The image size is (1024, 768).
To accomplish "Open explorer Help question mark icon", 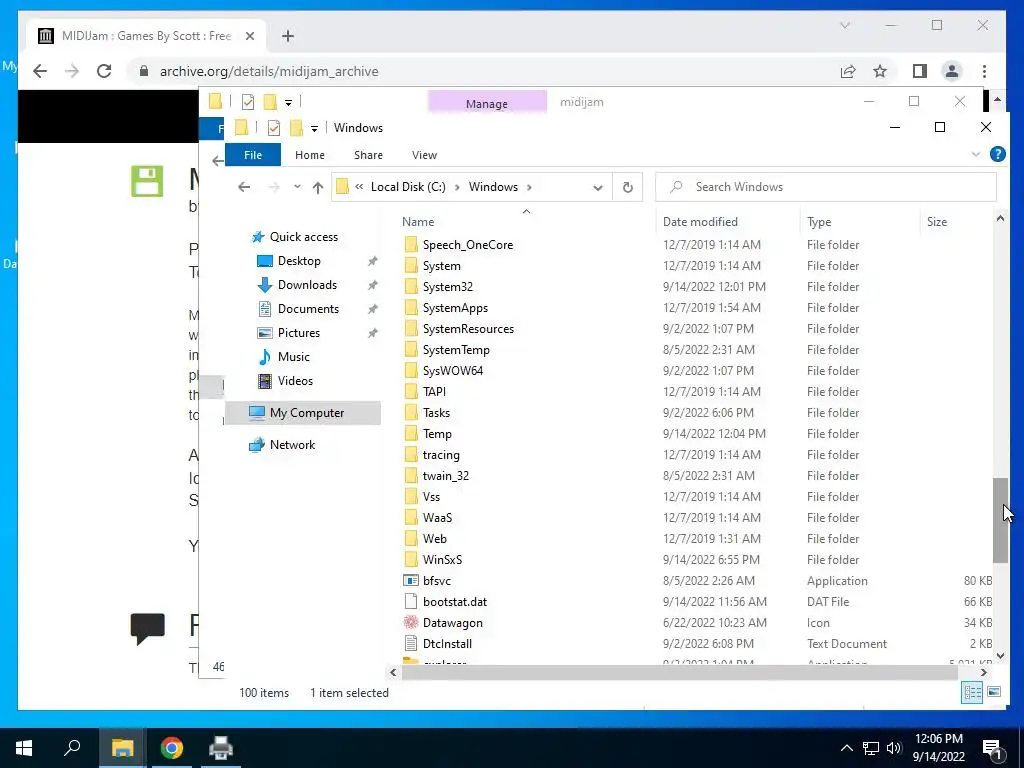I will point(997,154).
